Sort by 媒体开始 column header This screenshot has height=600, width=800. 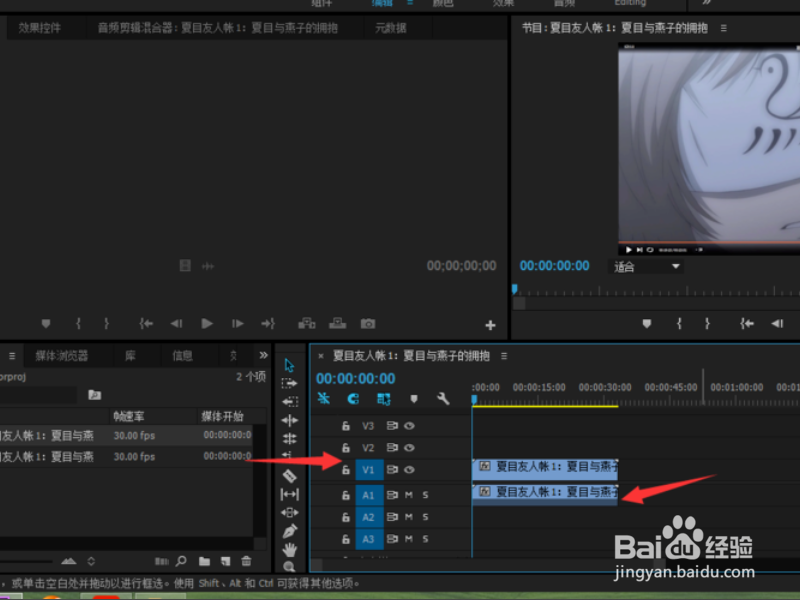click(222, 416)
